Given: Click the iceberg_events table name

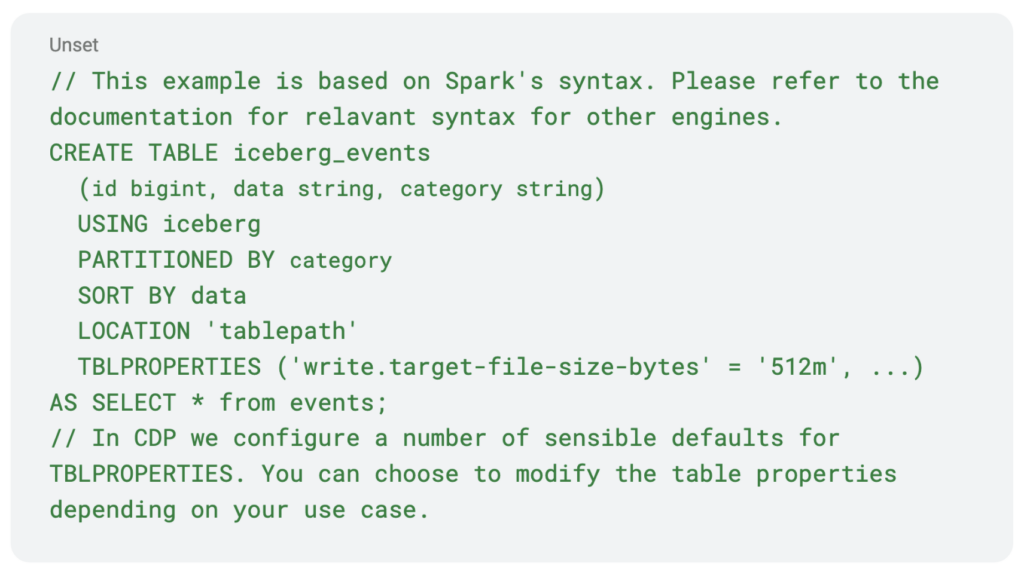Looking at the screenshot, I should [x=332, y=154].
